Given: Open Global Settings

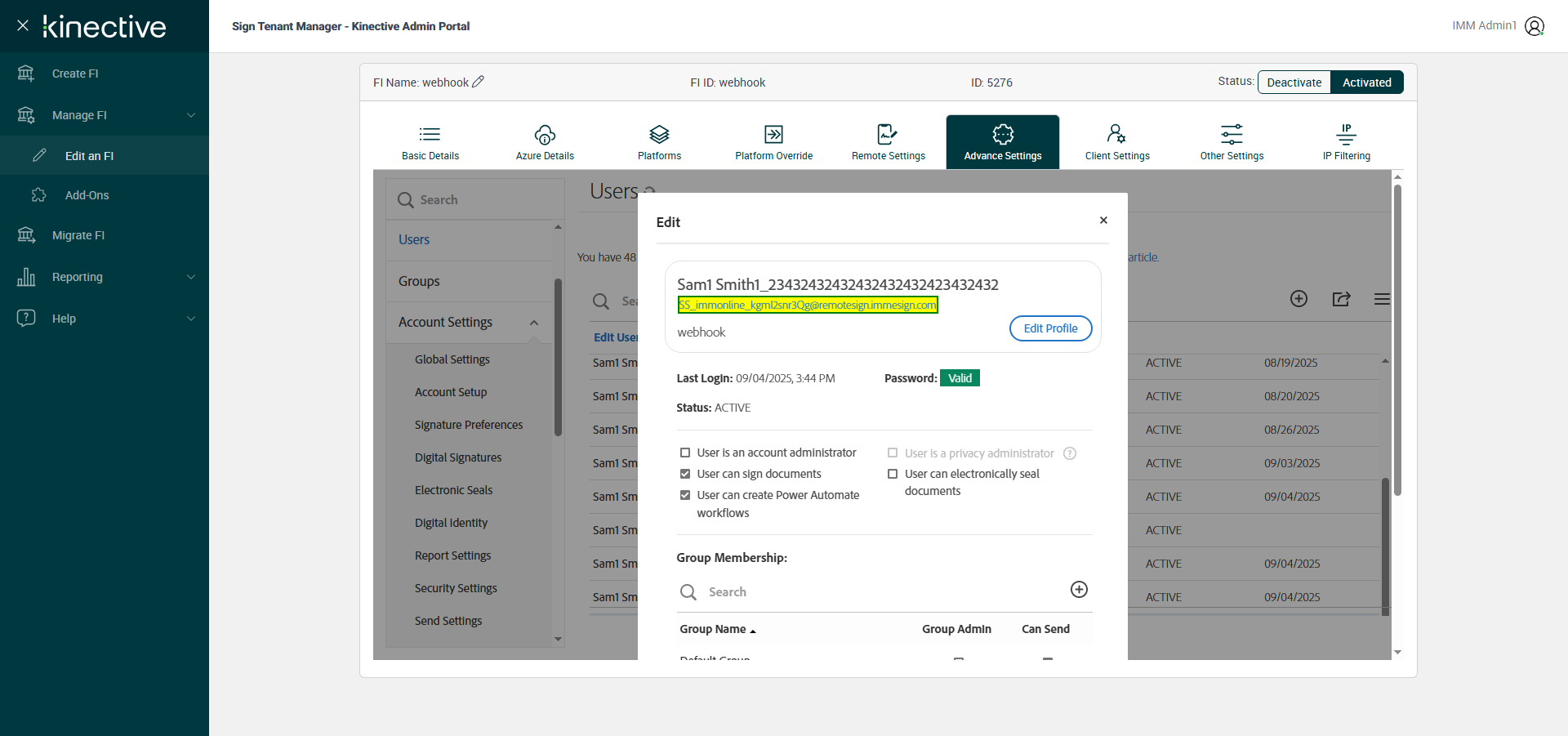Looking at the screenshot, I should click(x=452, y=359).
